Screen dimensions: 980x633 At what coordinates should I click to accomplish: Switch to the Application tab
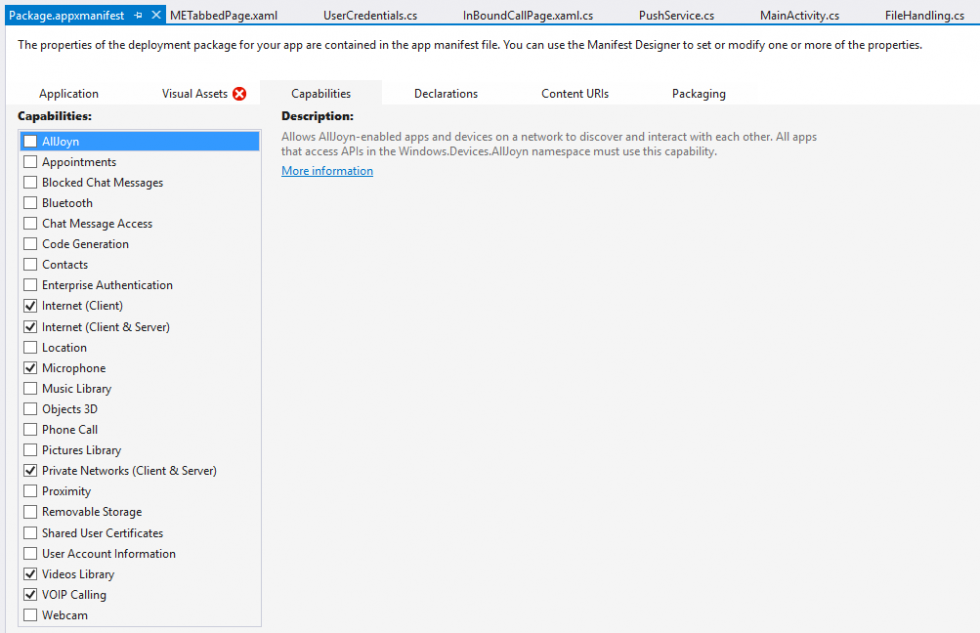pos(68,93)
